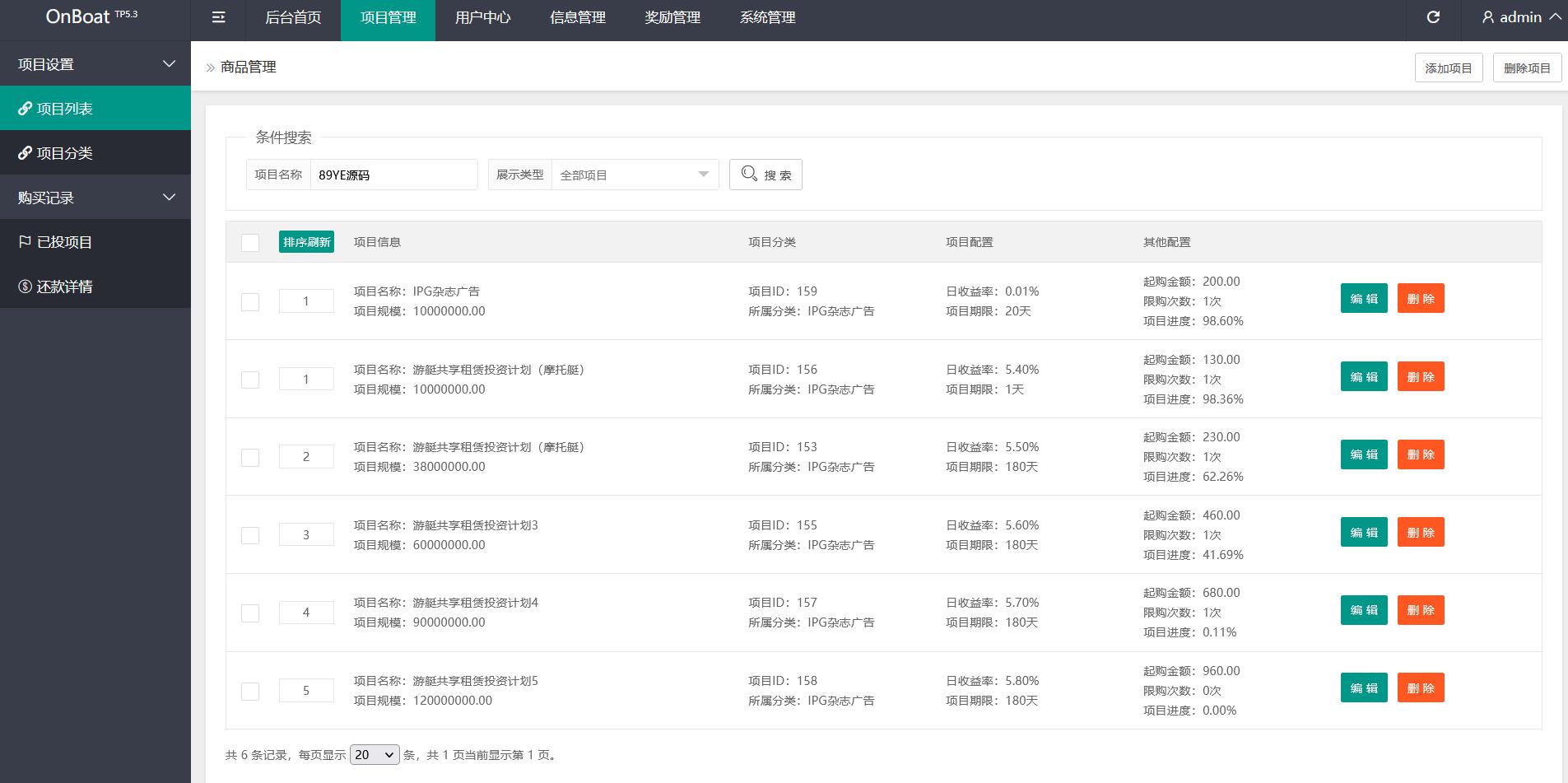The height and width of the screenshot is (783, 1568).
Task: Click the admin user icon
Action: pos(1488,17)
